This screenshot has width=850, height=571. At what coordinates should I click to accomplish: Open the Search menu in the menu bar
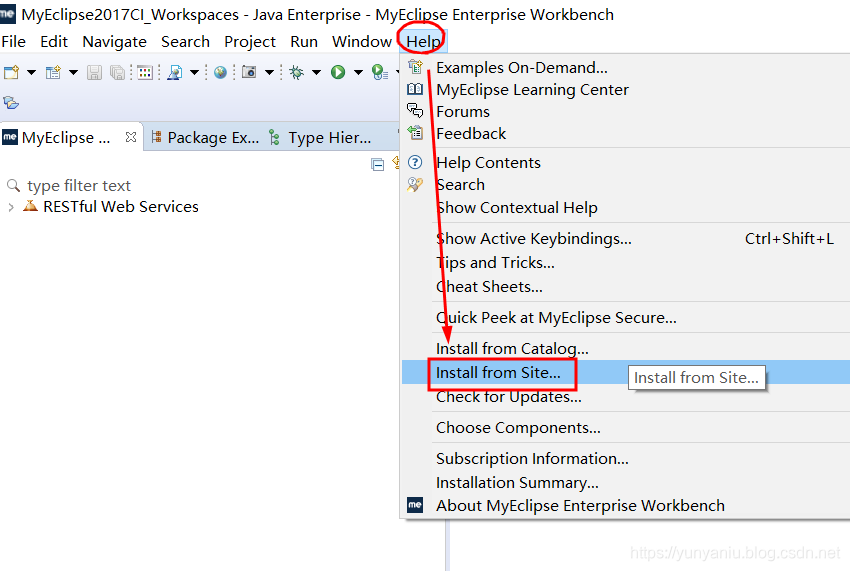pyautogui.click(x=185, y=42)
